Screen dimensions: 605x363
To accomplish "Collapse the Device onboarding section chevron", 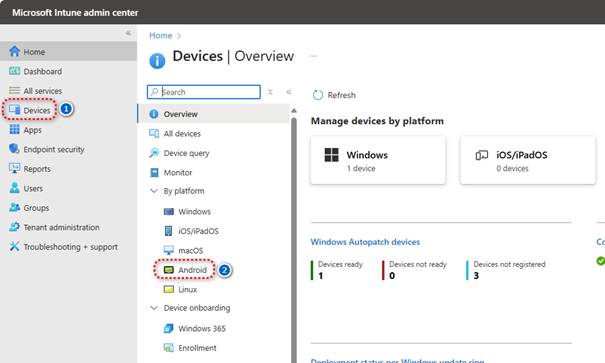I will 154,307.
